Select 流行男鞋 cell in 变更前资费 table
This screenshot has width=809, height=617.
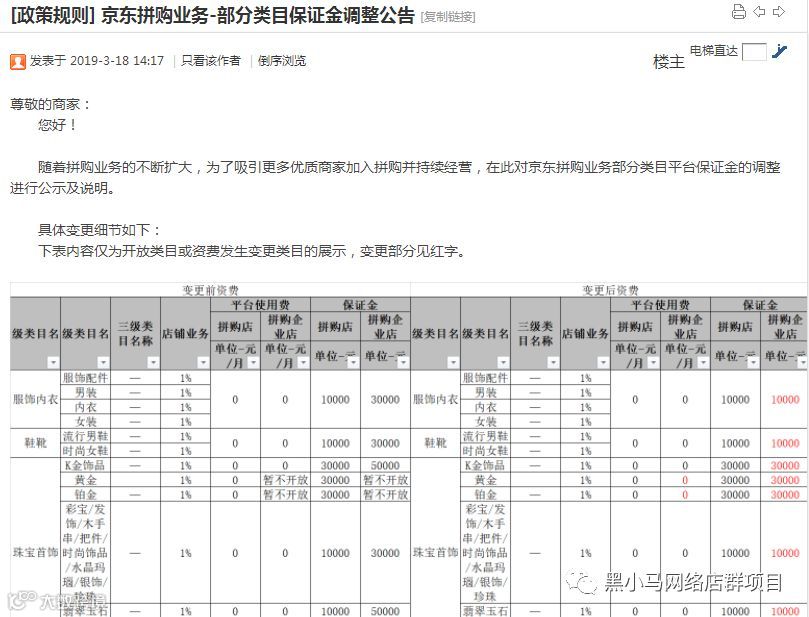click(86, 436)
